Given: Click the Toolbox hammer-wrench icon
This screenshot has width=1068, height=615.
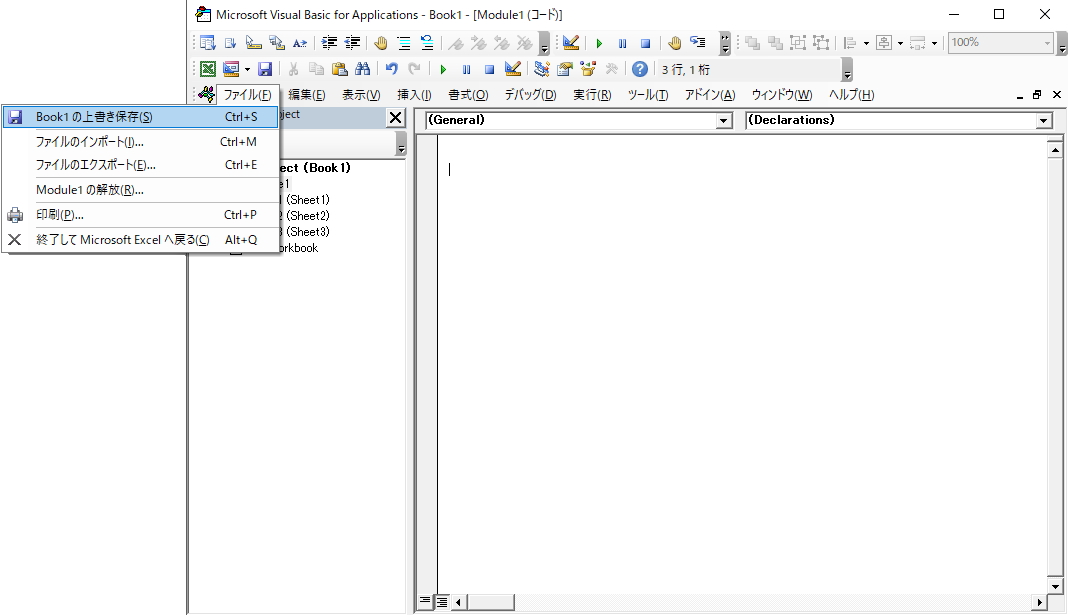Looking at the screenshot, I should point(611,69).
